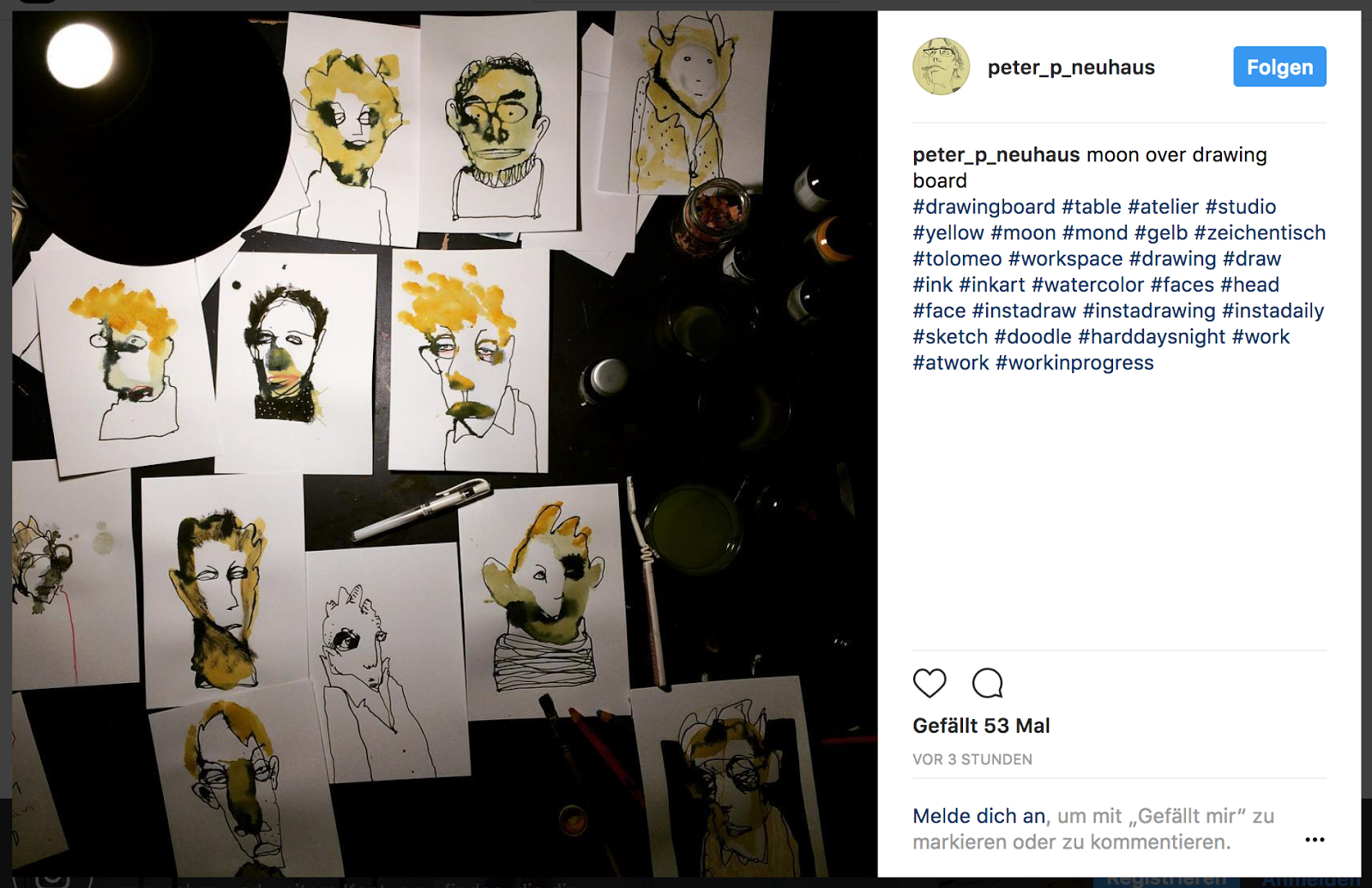This screenshot has width=1372, height=888.
Task: Open peter_p_neuhaus username in header
Action: 1071,67
